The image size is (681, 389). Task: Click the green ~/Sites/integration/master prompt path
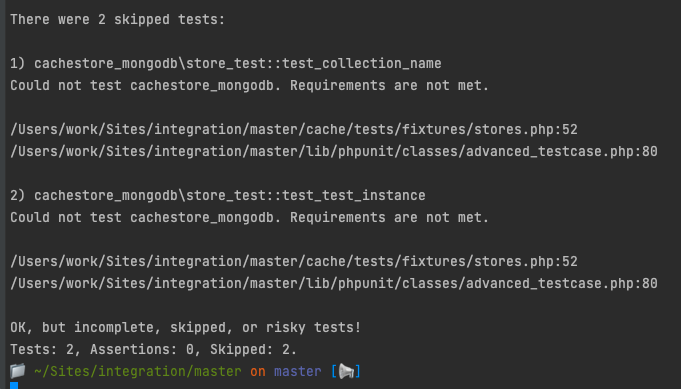(x=138, y=372)
